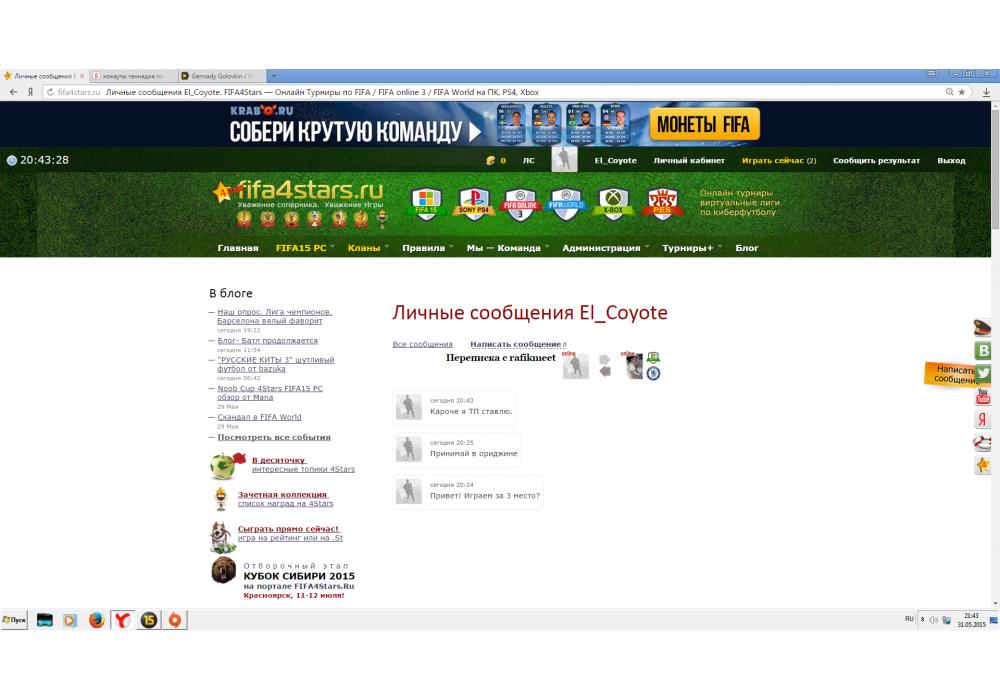The height and width of the screenshot is (700, 1000).
Task: Expand the Кланы navigation dropdown
Action: pos(366,248)
